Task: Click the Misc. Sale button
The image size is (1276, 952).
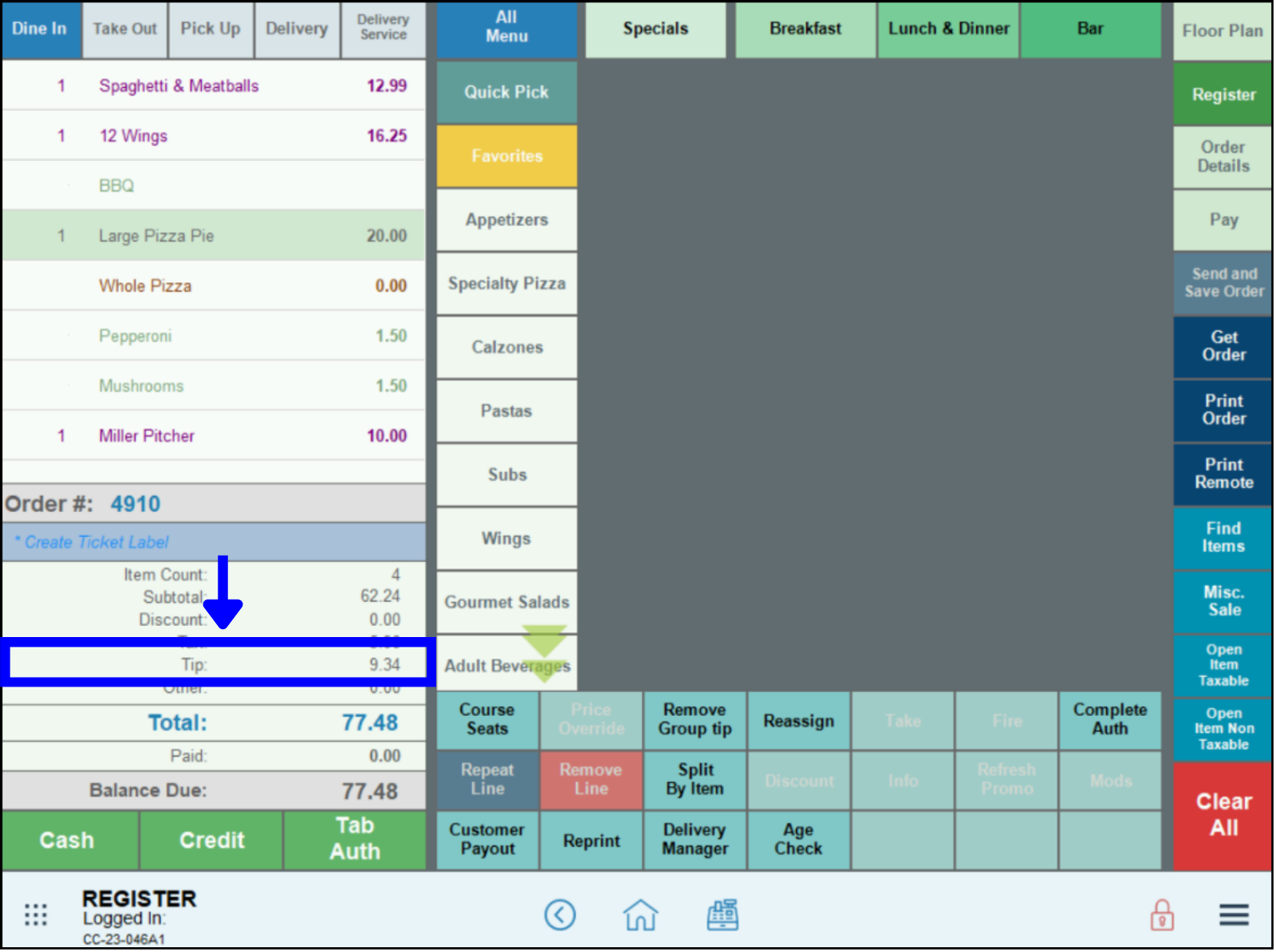Action: tap(1223, 602)
